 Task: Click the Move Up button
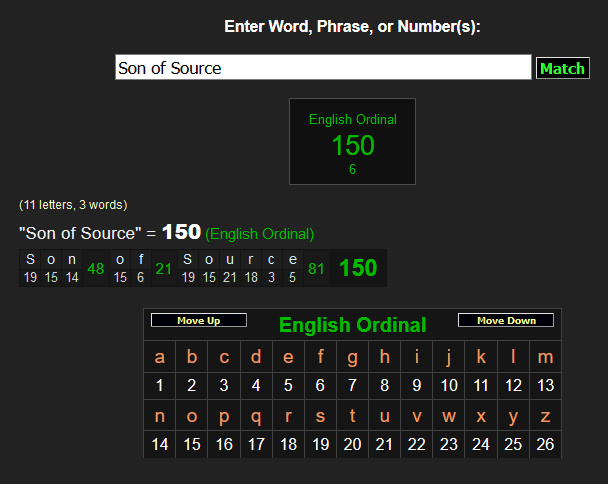click(198, 321)
